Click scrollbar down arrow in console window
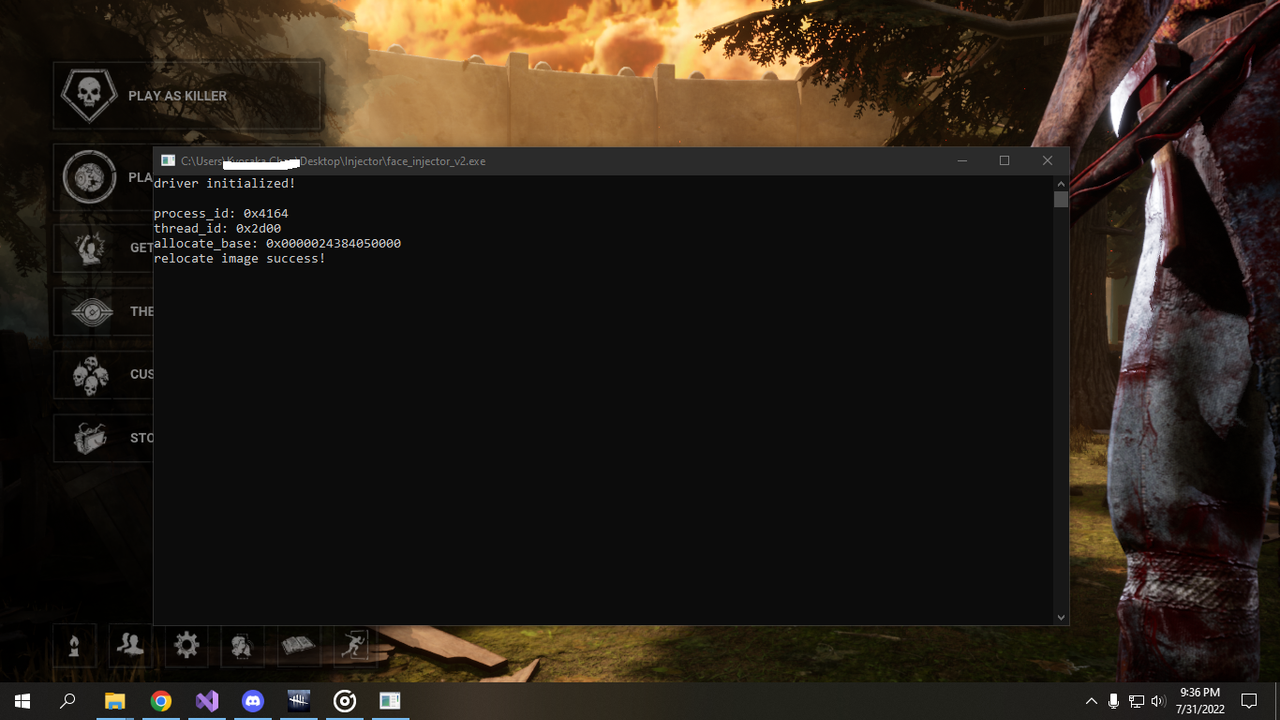This screenshot has width=1280, height=720. point(1061,618)
